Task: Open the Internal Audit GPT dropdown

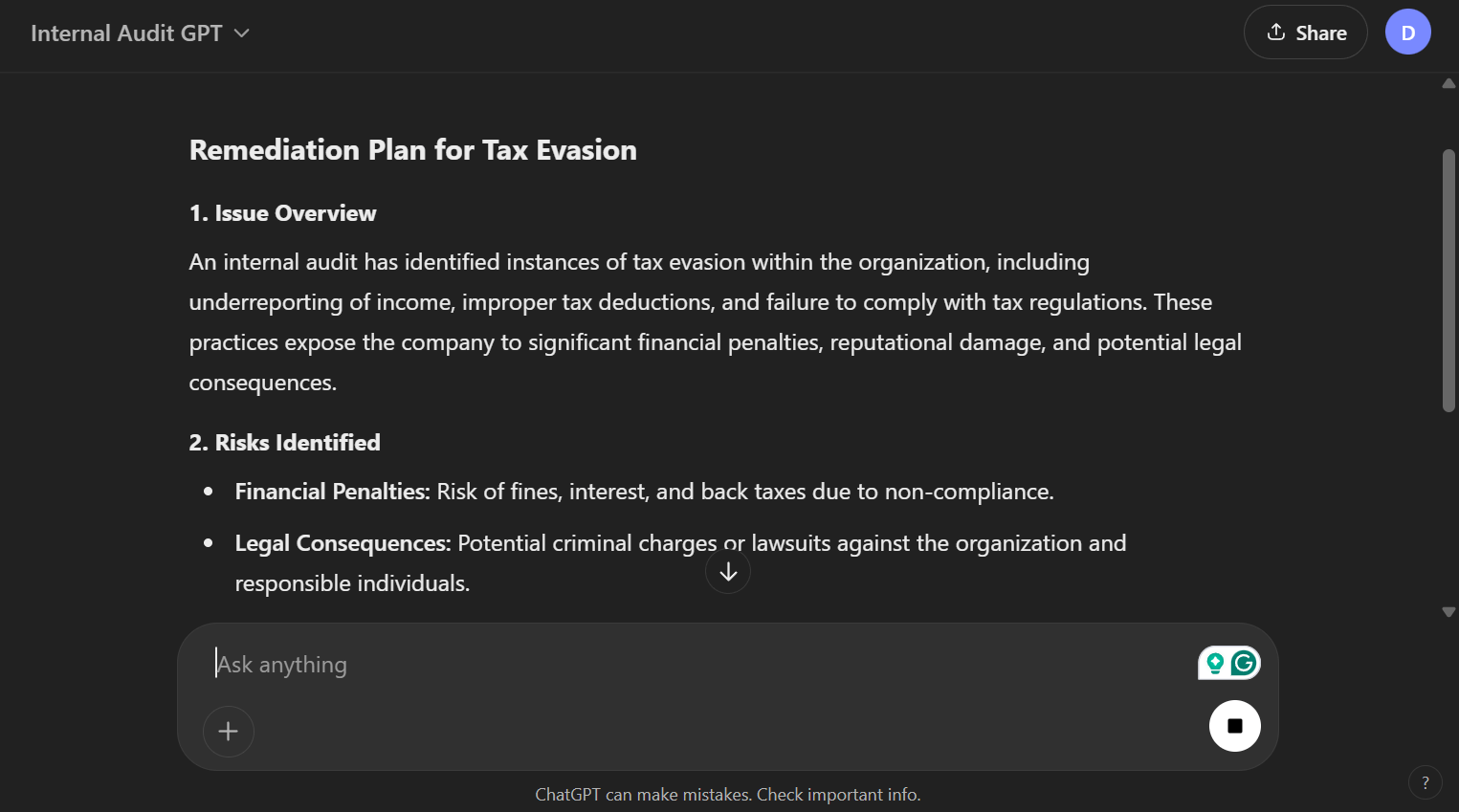Action: click(140, 33)
